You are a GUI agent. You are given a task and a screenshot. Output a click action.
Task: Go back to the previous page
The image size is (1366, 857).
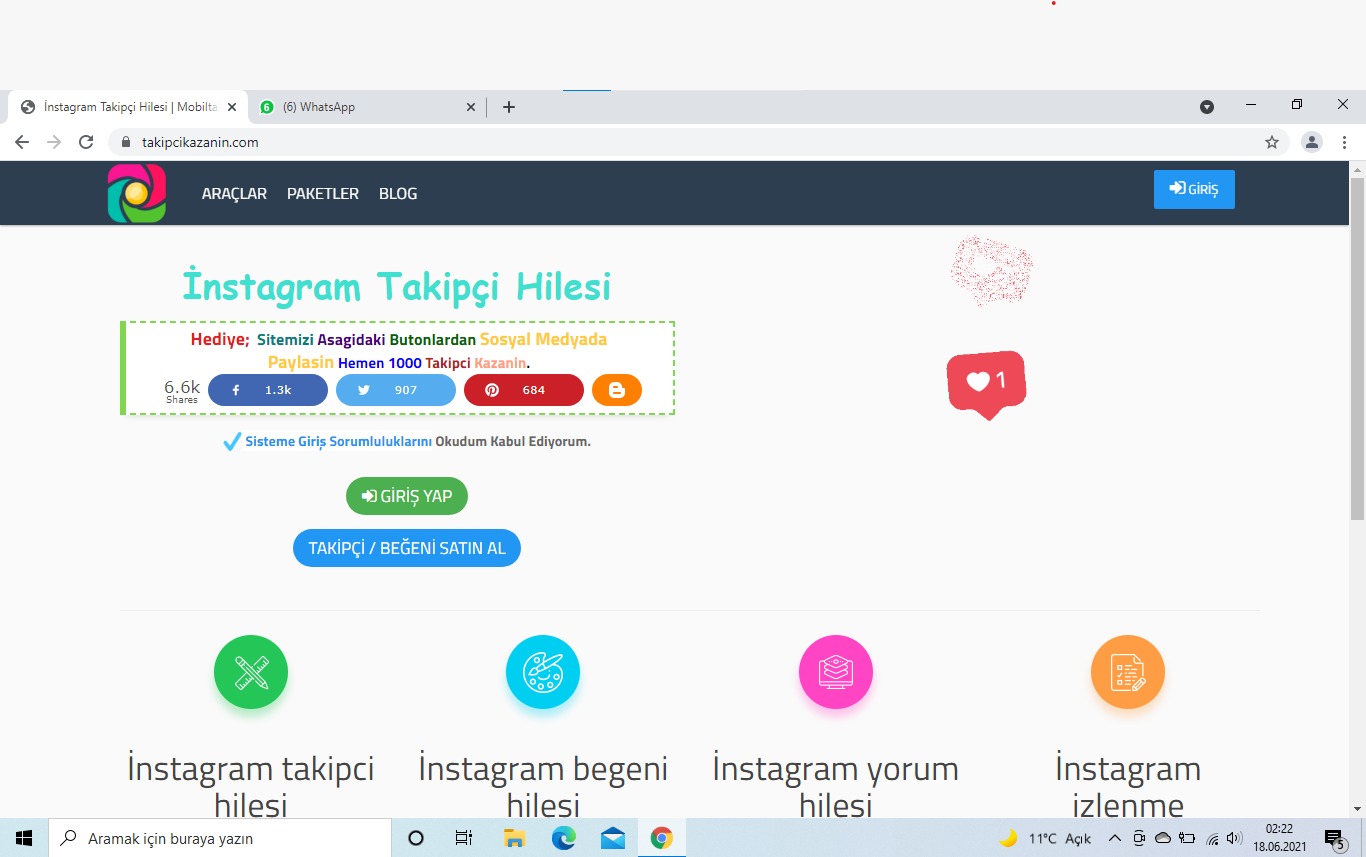[22, 142]
